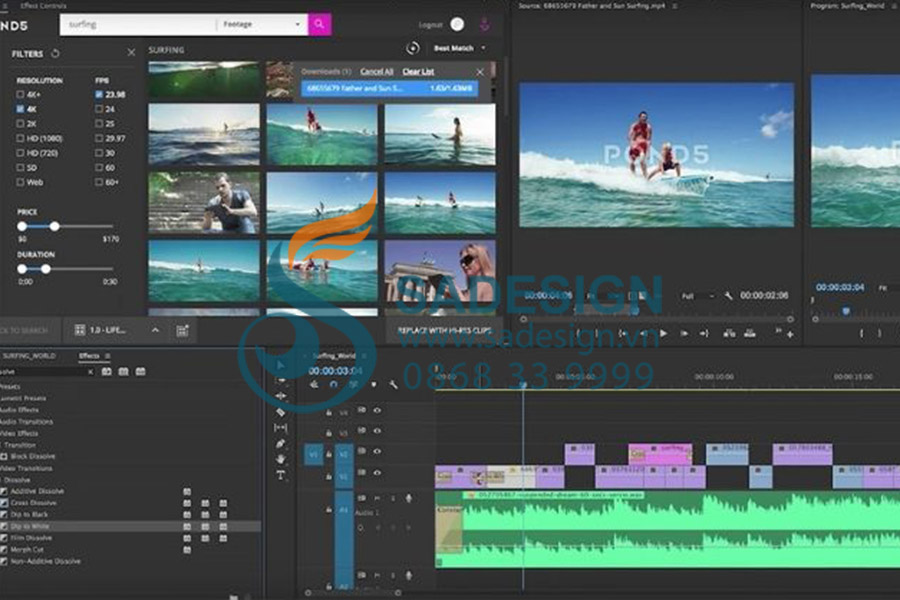Open the button editor plus icon
This screenshot has height=600, width=900.
coord(790,334)
